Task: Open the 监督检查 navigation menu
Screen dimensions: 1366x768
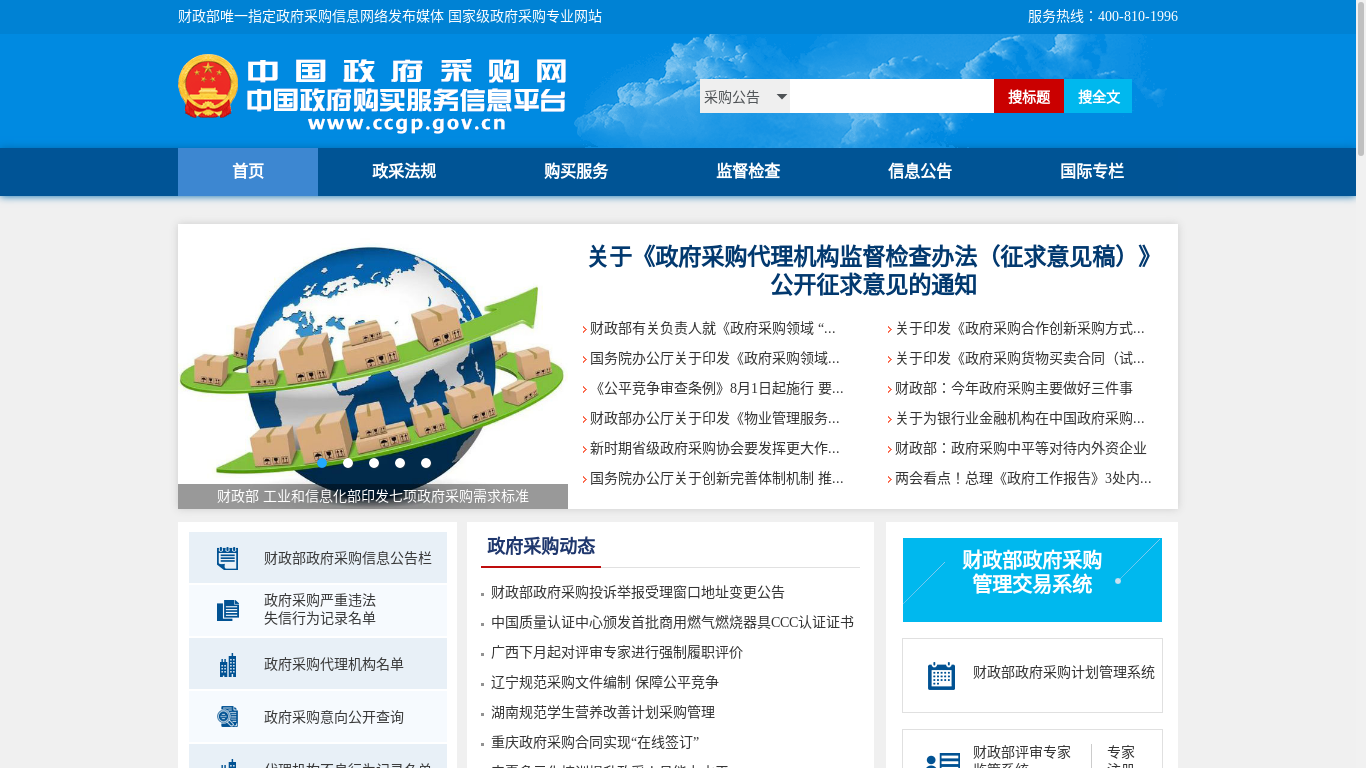Action: point(748,171)
